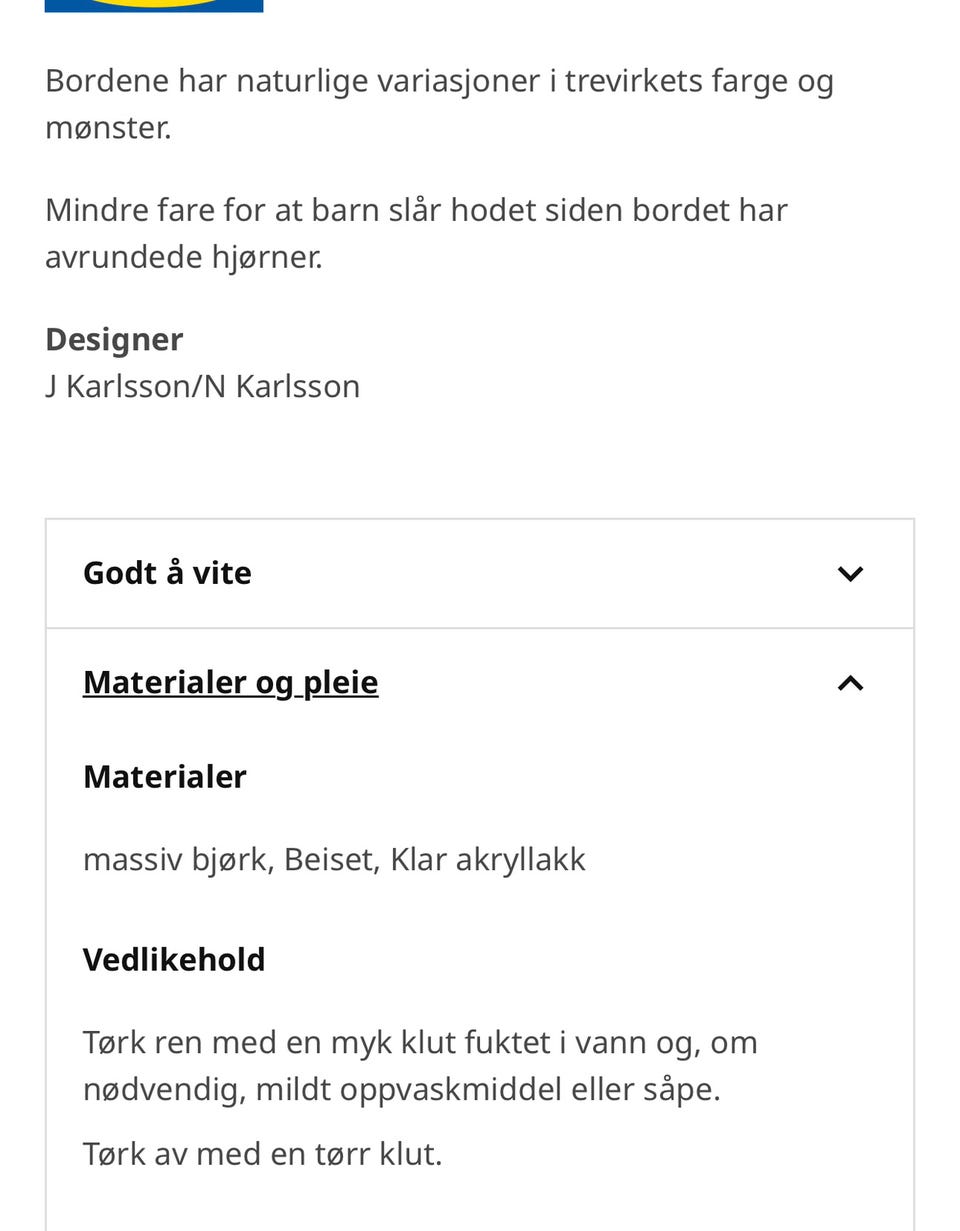Click the empty area right of Godt å vite

coord(540,574)
